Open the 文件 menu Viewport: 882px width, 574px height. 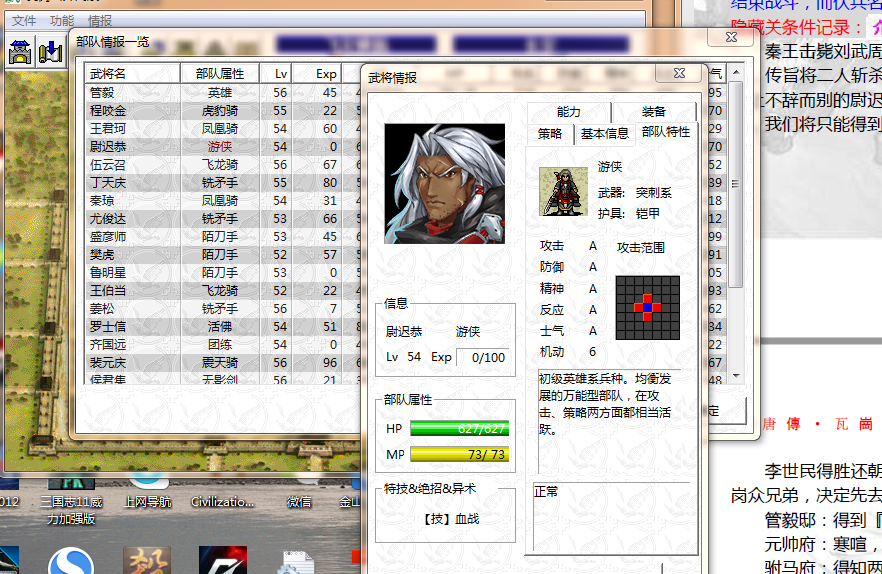tap(24, 21)
